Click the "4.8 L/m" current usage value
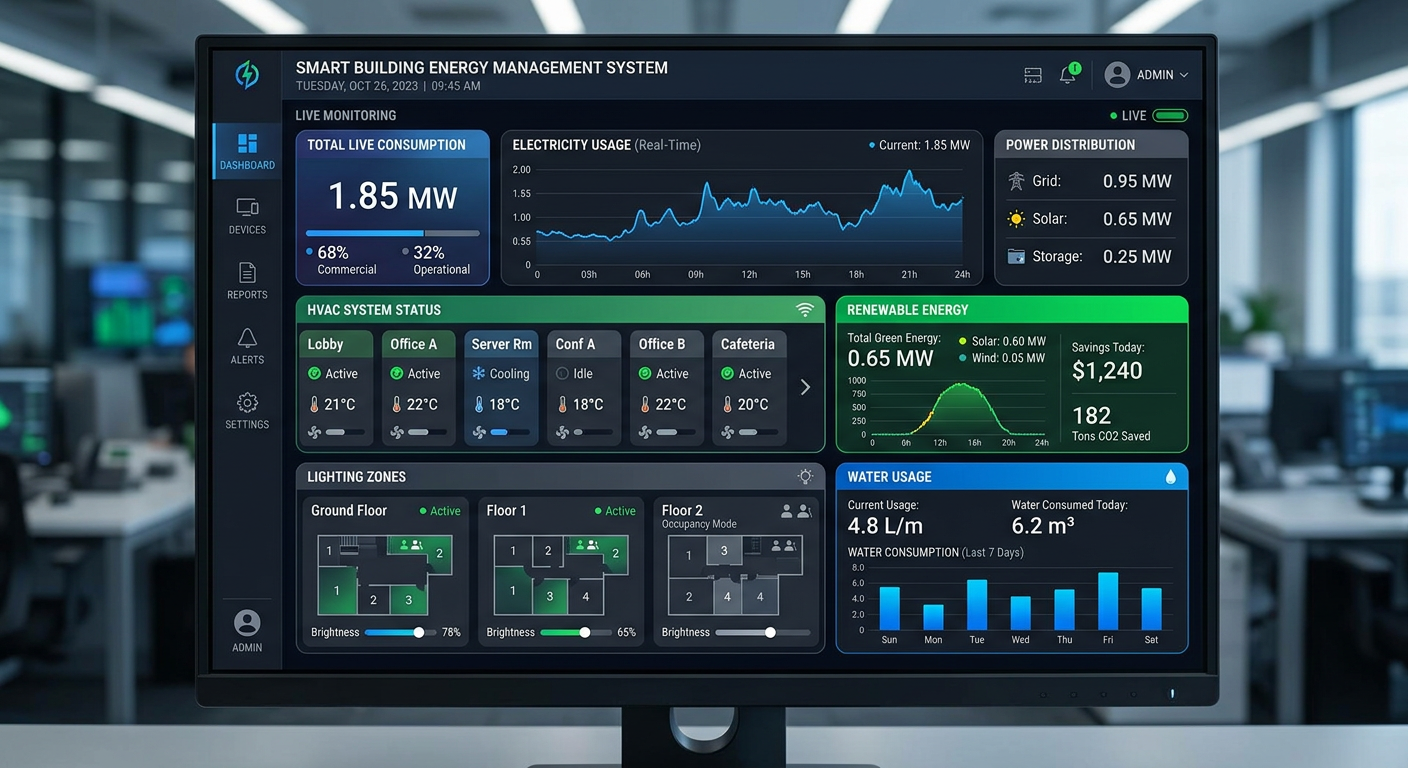 [885, 526]
